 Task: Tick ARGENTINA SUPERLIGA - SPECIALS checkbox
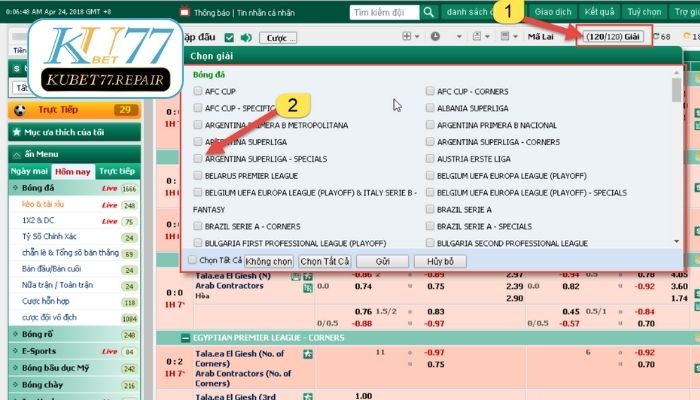tap(198, 158)
